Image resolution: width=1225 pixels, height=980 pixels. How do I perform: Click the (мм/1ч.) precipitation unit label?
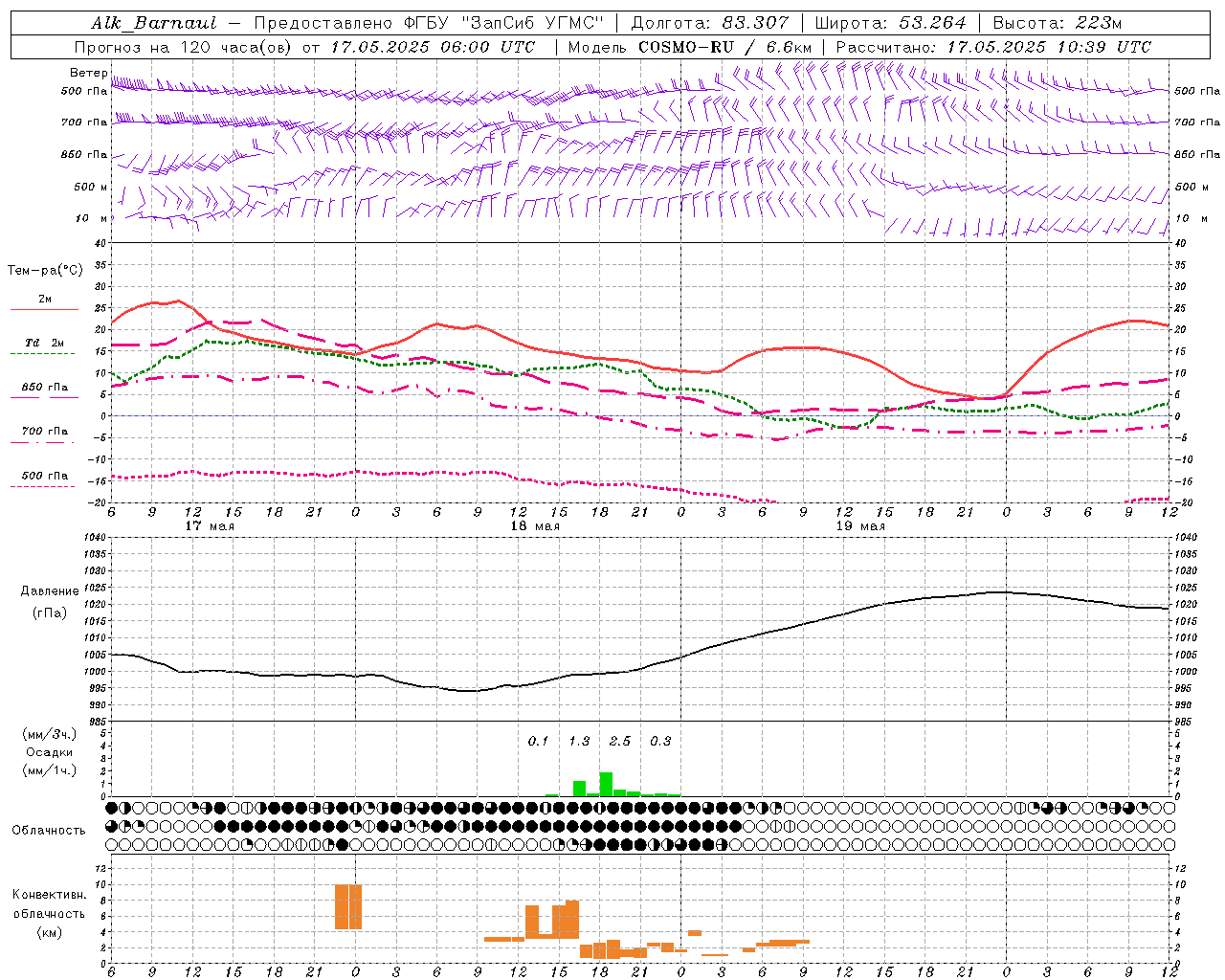[x=50, y=770]
